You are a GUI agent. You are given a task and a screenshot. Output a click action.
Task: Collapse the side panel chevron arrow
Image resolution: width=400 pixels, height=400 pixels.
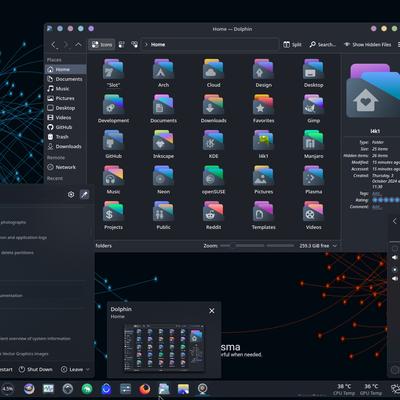click(x=395, y=221)
